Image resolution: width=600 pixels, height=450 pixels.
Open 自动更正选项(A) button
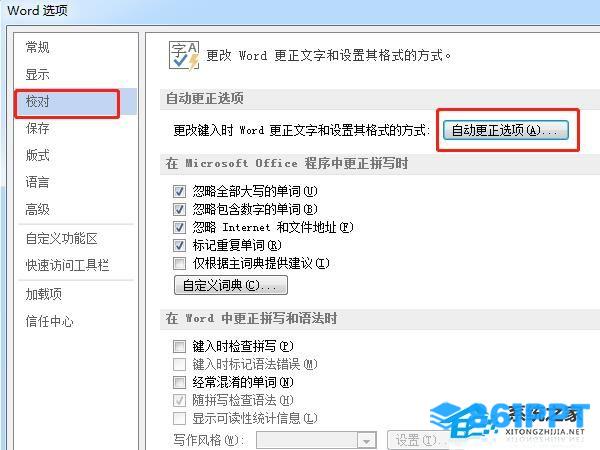[505, 130]
